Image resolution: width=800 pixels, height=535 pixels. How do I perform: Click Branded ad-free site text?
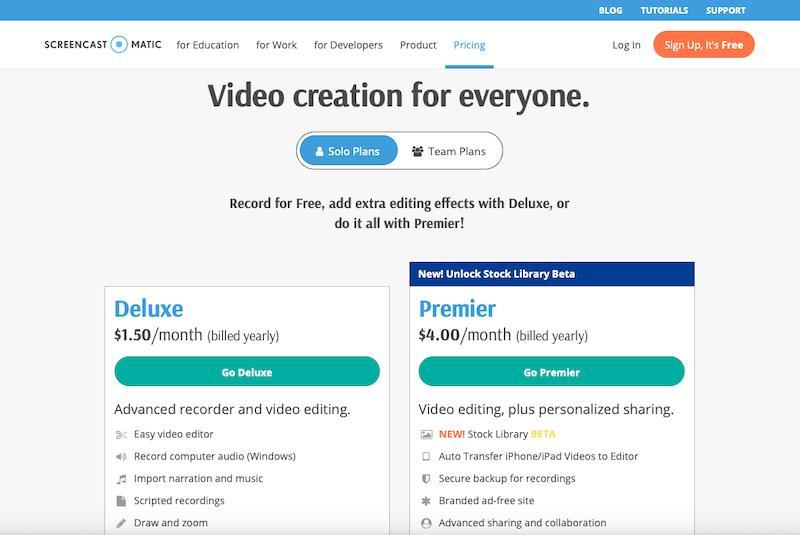[486, 500]
